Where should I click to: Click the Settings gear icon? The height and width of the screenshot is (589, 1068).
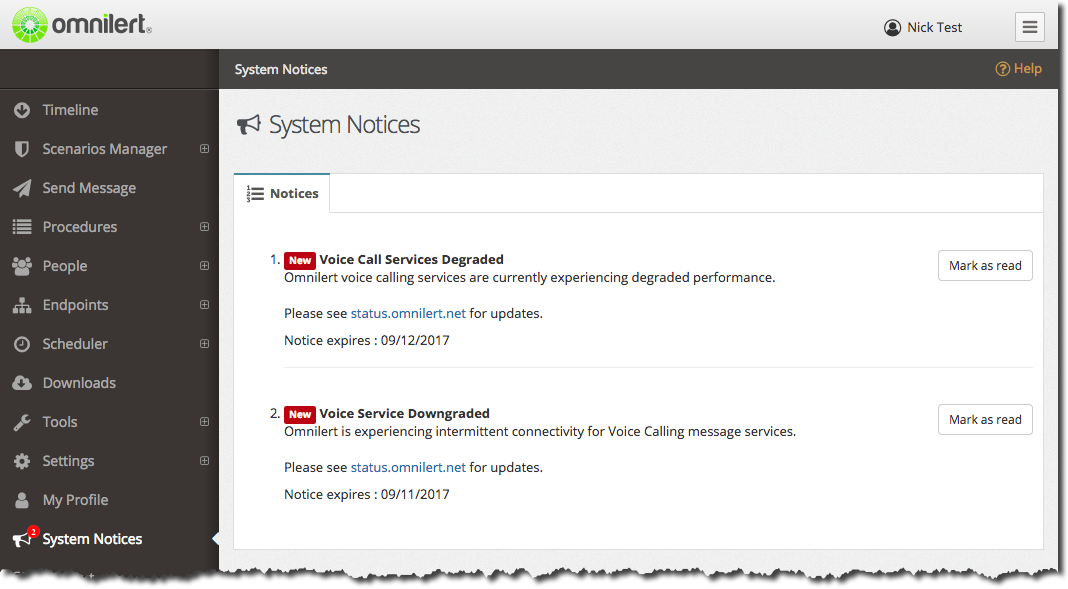pos(22,461)
